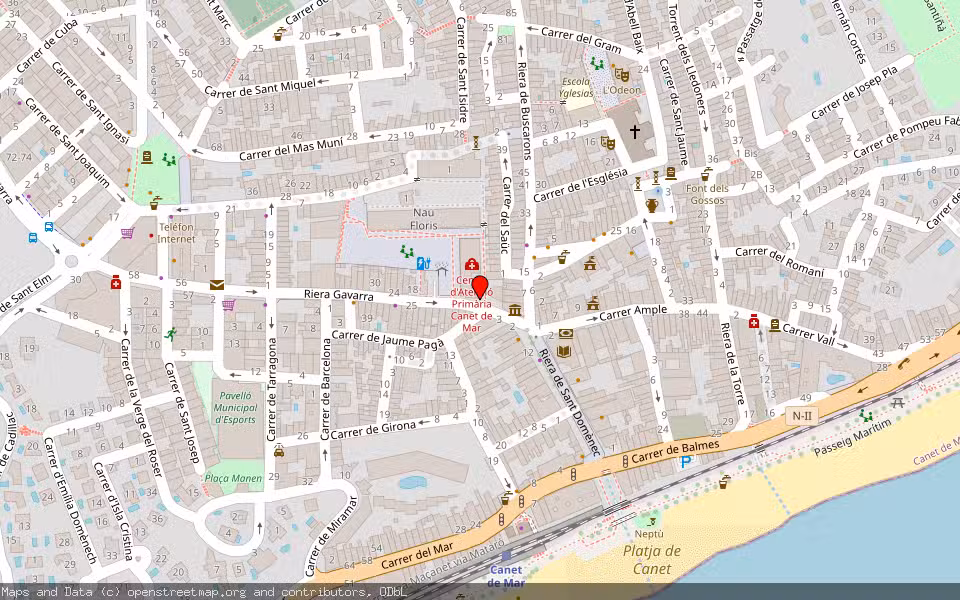
Task: Select the shopping cart icon near Telèfon Internet
Action: (x=127, y=233)
